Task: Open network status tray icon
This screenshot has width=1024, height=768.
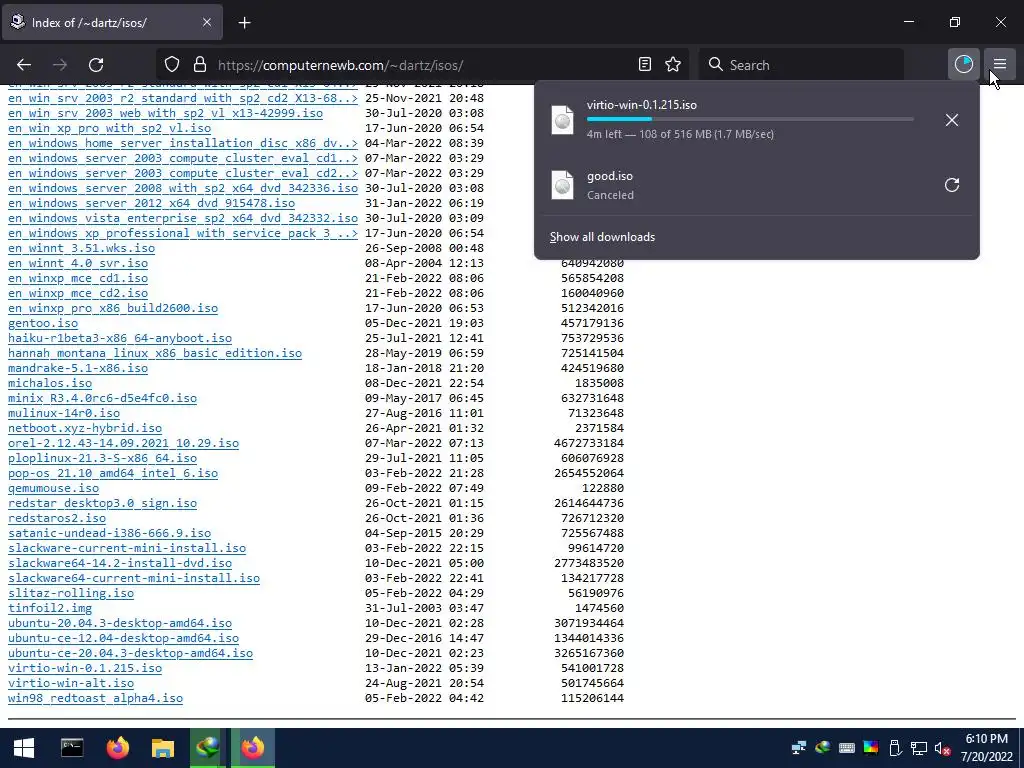Action: tap(919, 748)
